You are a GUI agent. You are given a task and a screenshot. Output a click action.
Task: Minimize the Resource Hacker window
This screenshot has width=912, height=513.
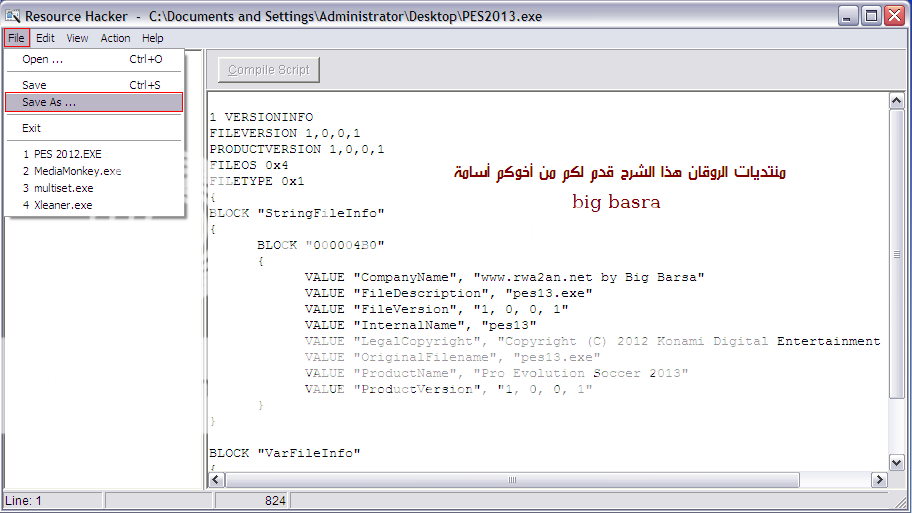click(x=849, y=16)
